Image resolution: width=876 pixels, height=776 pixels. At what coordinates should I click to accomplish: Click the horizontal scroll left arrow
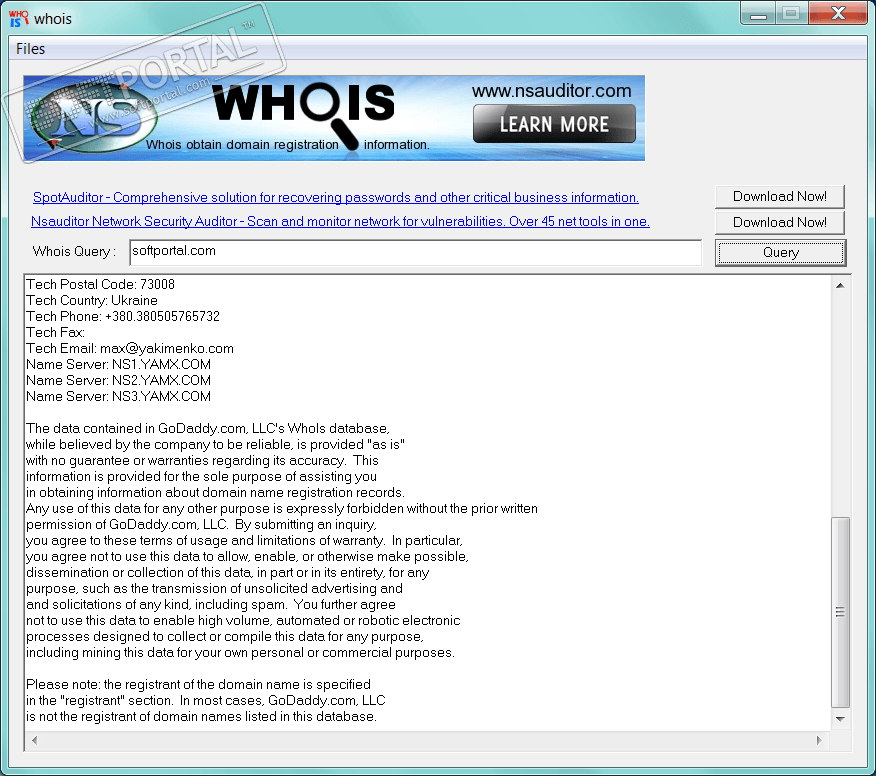point(35,740)
